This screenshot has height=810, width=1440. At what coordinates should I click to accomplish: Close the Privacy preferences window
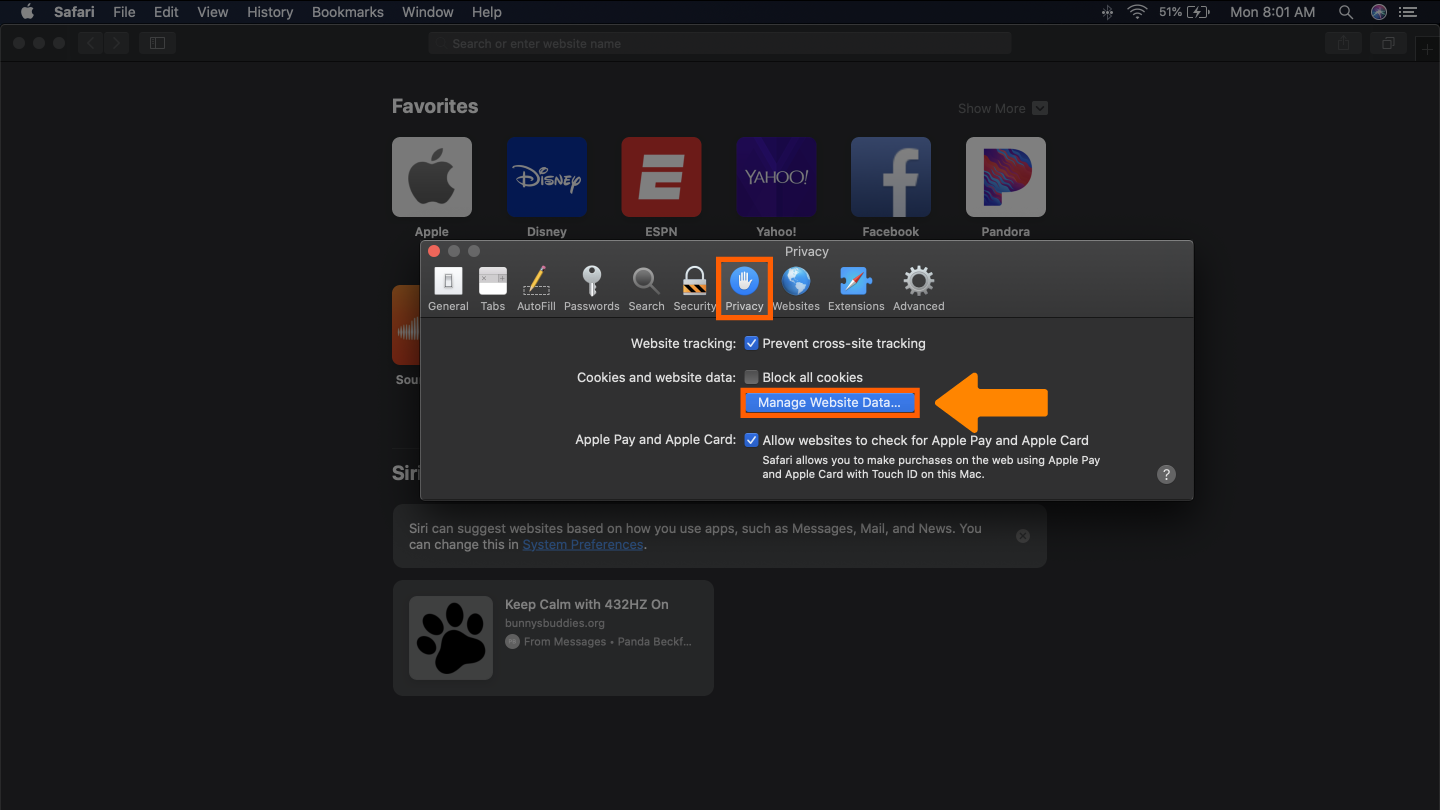(434, 251)
